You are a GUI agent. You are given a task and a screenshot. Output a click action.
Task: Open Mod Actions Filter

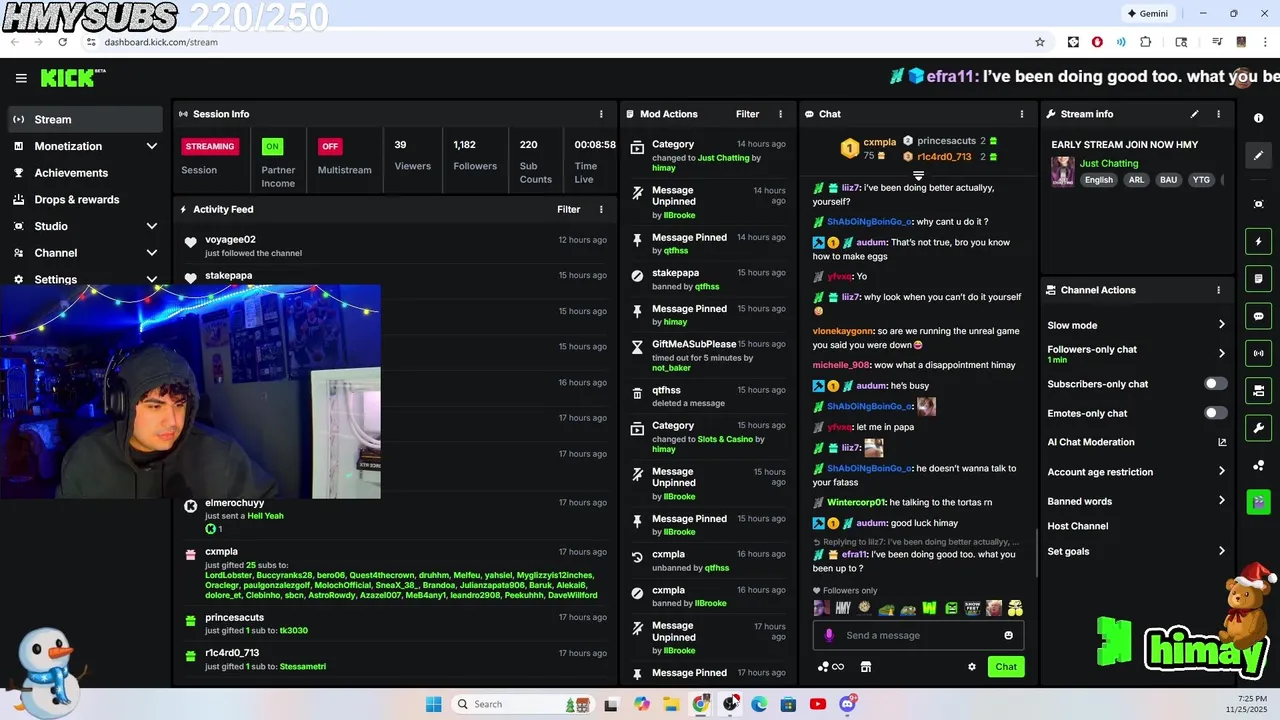[747, 114]
